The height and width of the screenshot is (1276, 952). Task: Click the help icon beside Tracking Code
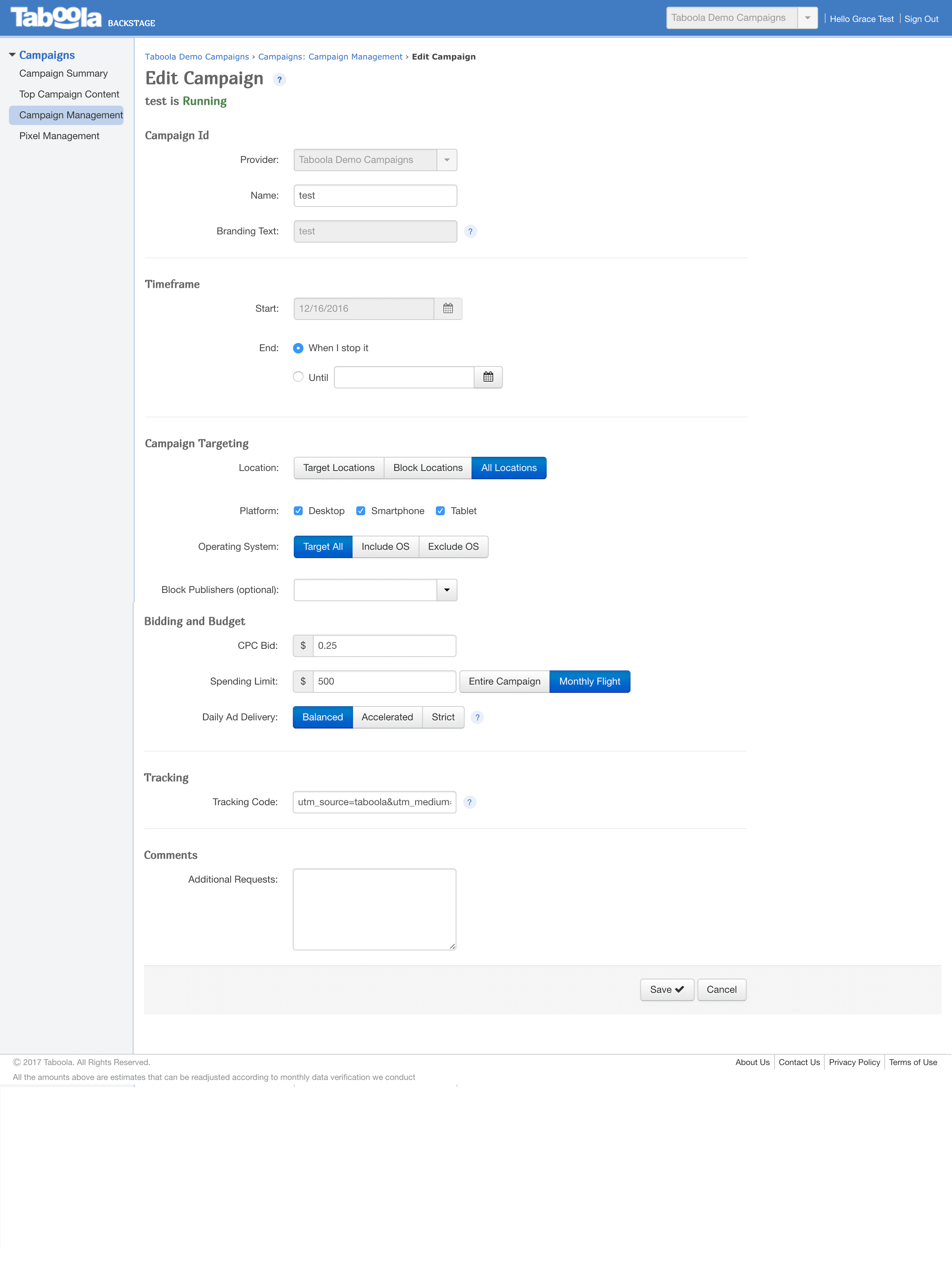click(x=470, y=802)
